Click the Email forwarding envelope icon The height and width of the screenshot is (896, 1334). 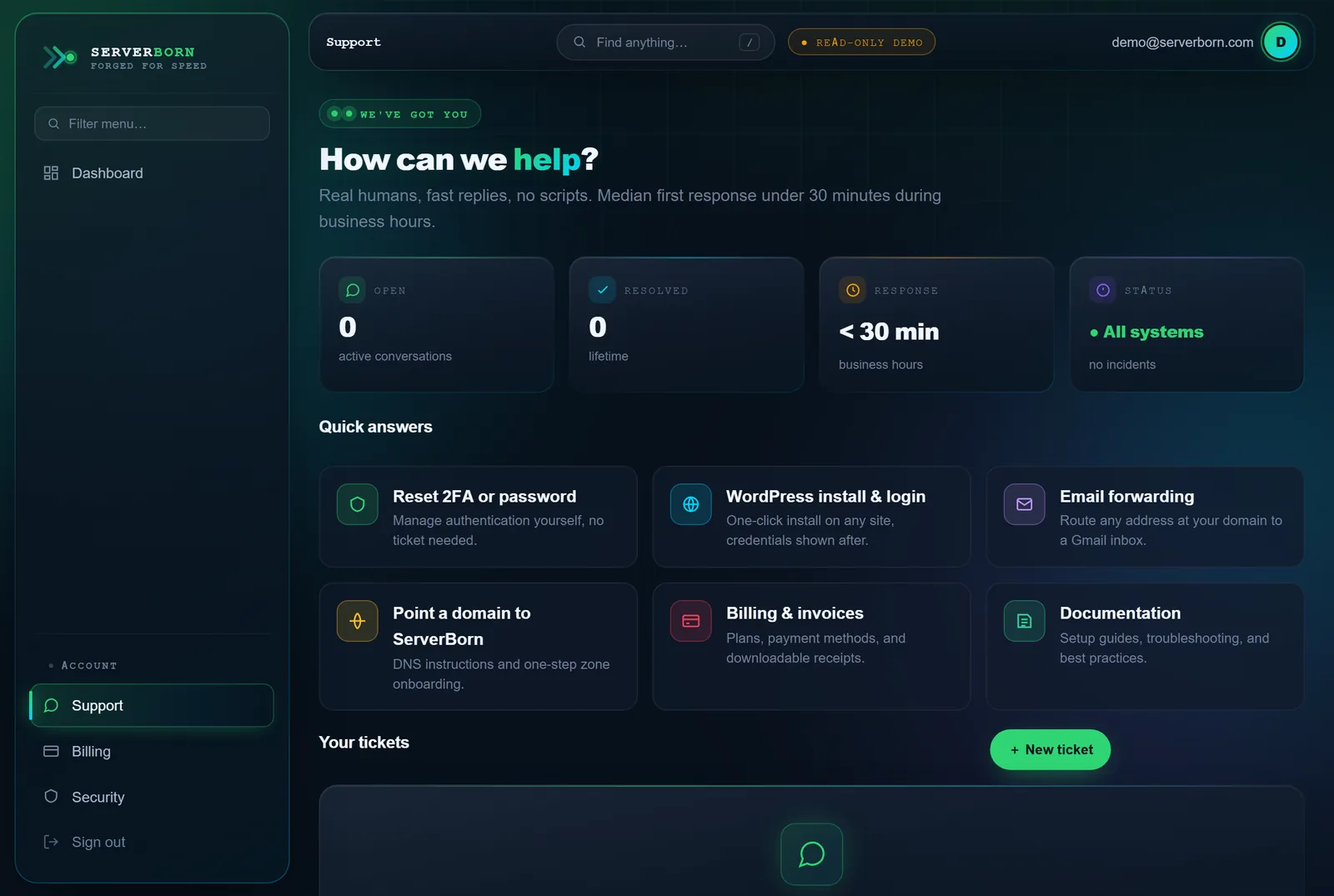click(x=1025, y=504)
